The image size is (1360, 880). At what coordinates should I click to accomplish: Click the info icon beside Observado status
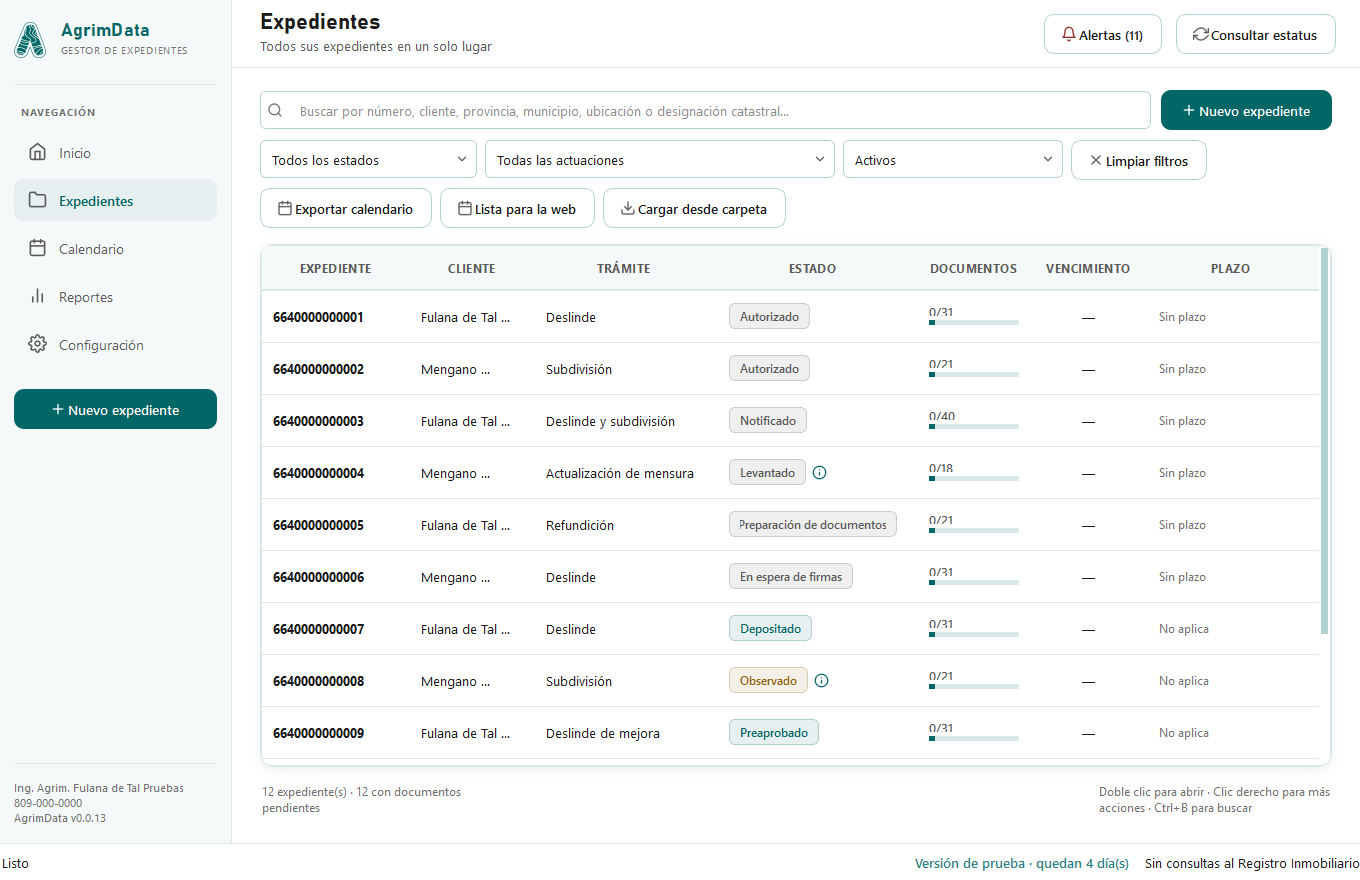pos(822,681)
